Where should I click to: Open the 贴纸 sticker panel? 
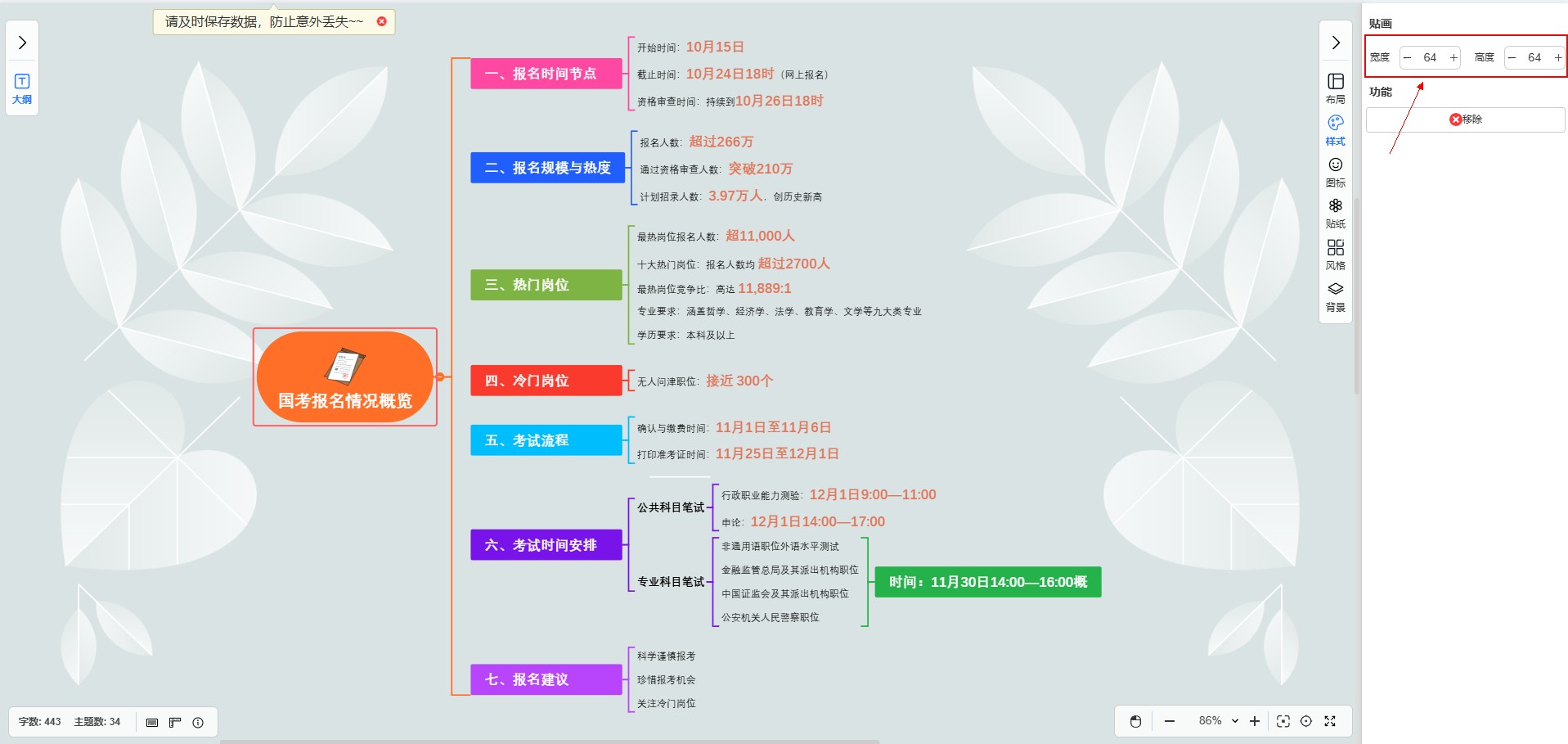click(x=1335, y=212)
